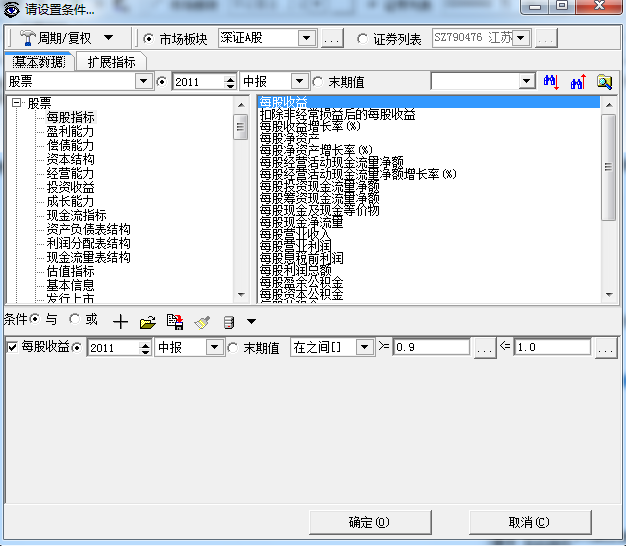Uncheck the 每股收益 condition checkbox
Image resolution: width=626 pixels, height=546 pixels.
point(12,347)
